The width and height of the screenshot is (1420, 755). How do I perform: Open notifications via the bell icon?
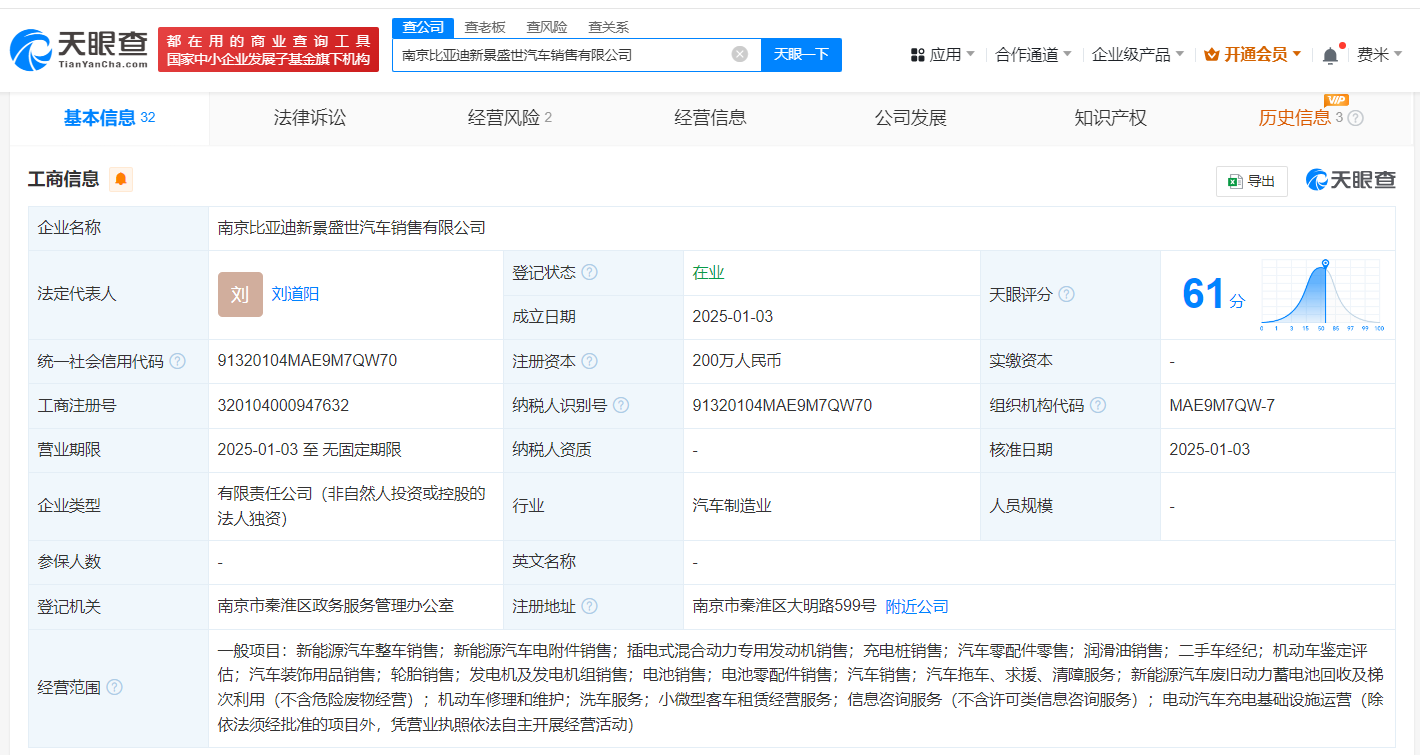[1330, 55]
